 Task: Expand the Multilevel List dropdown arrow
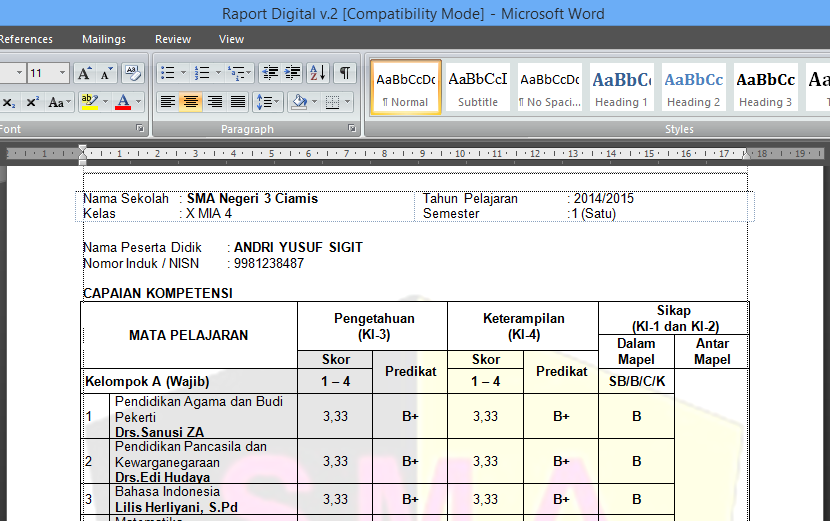tap(250, 73)
